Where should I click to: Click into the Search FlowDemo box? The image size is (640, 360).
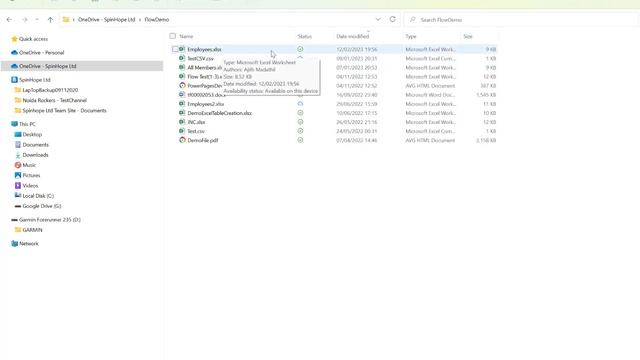point(522,20)
